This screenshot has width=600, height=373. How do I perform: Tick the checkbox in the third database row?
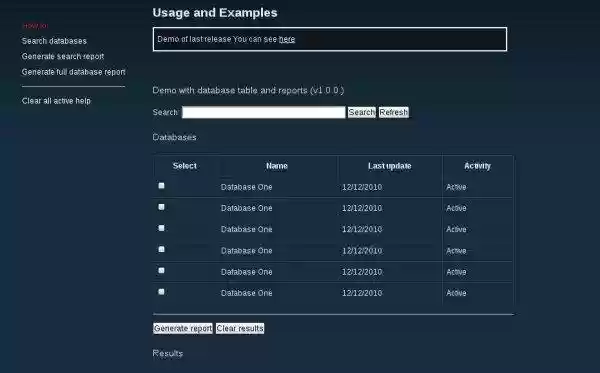tap(161, 228)
